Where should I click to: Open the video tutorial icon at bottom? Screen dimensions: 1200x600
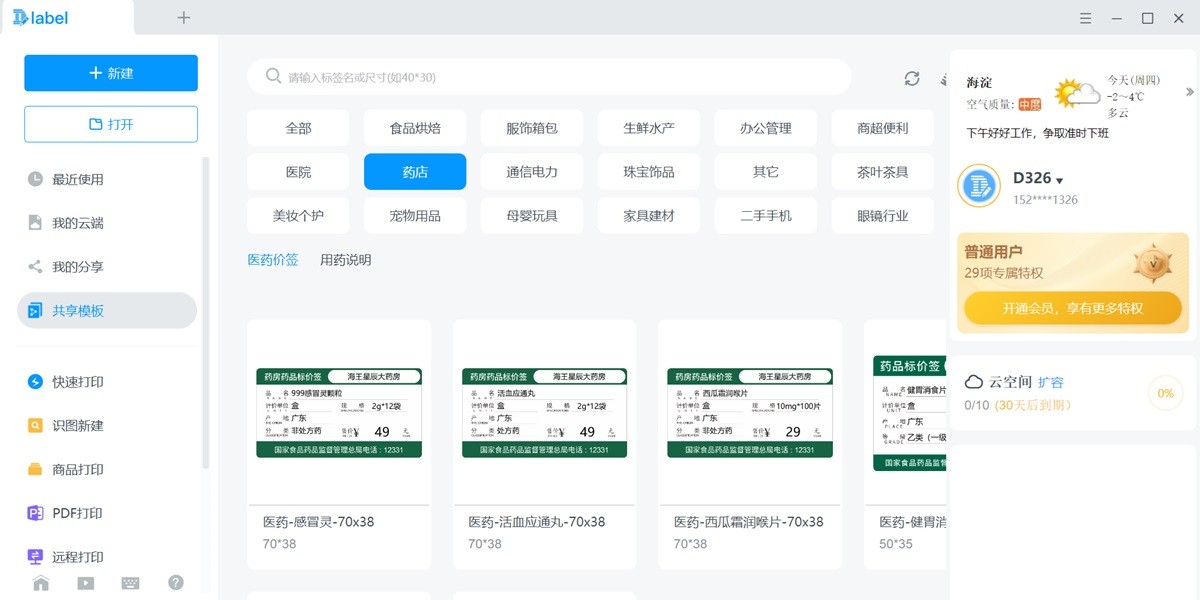pos(85,582)
